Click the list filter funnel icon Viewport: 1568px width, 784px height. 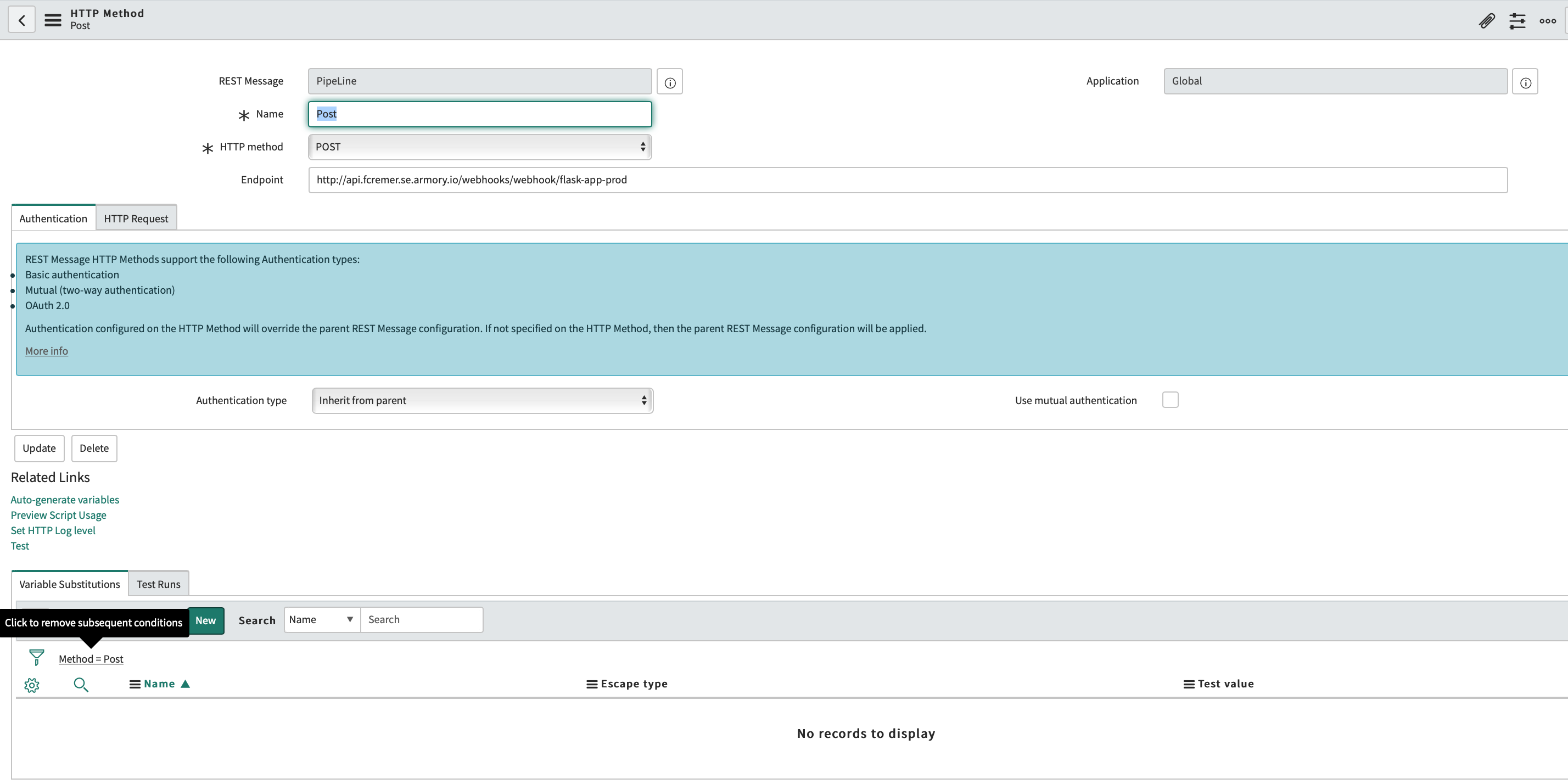click(x=37, y=657)
